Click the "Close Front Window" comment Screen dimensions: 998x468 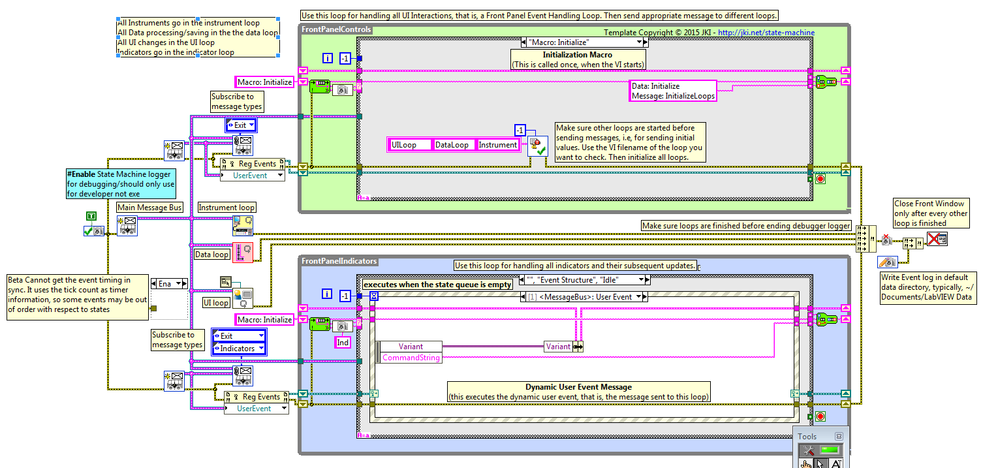click(x=932, y=213)
